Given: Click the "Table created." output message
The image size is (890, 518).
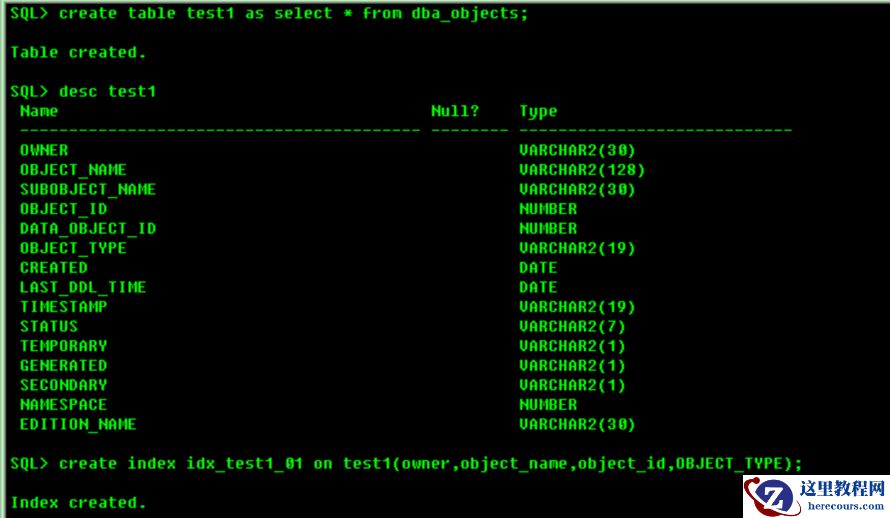Looking at the screenshot, I should click(x=78, y=52).
